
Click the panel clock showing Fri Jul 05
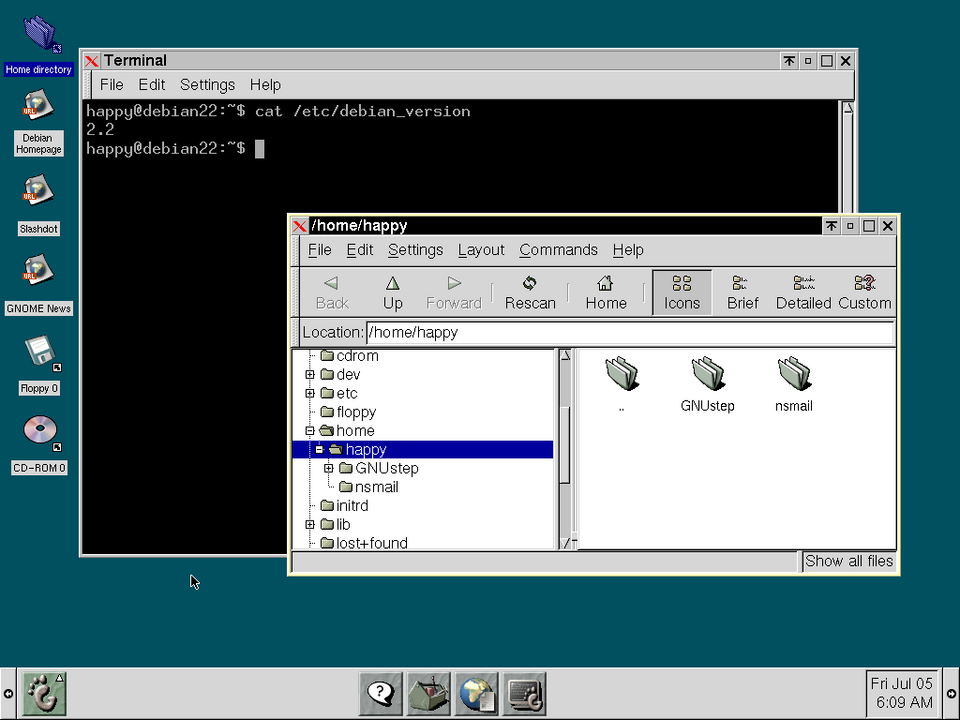coord(901,693)
